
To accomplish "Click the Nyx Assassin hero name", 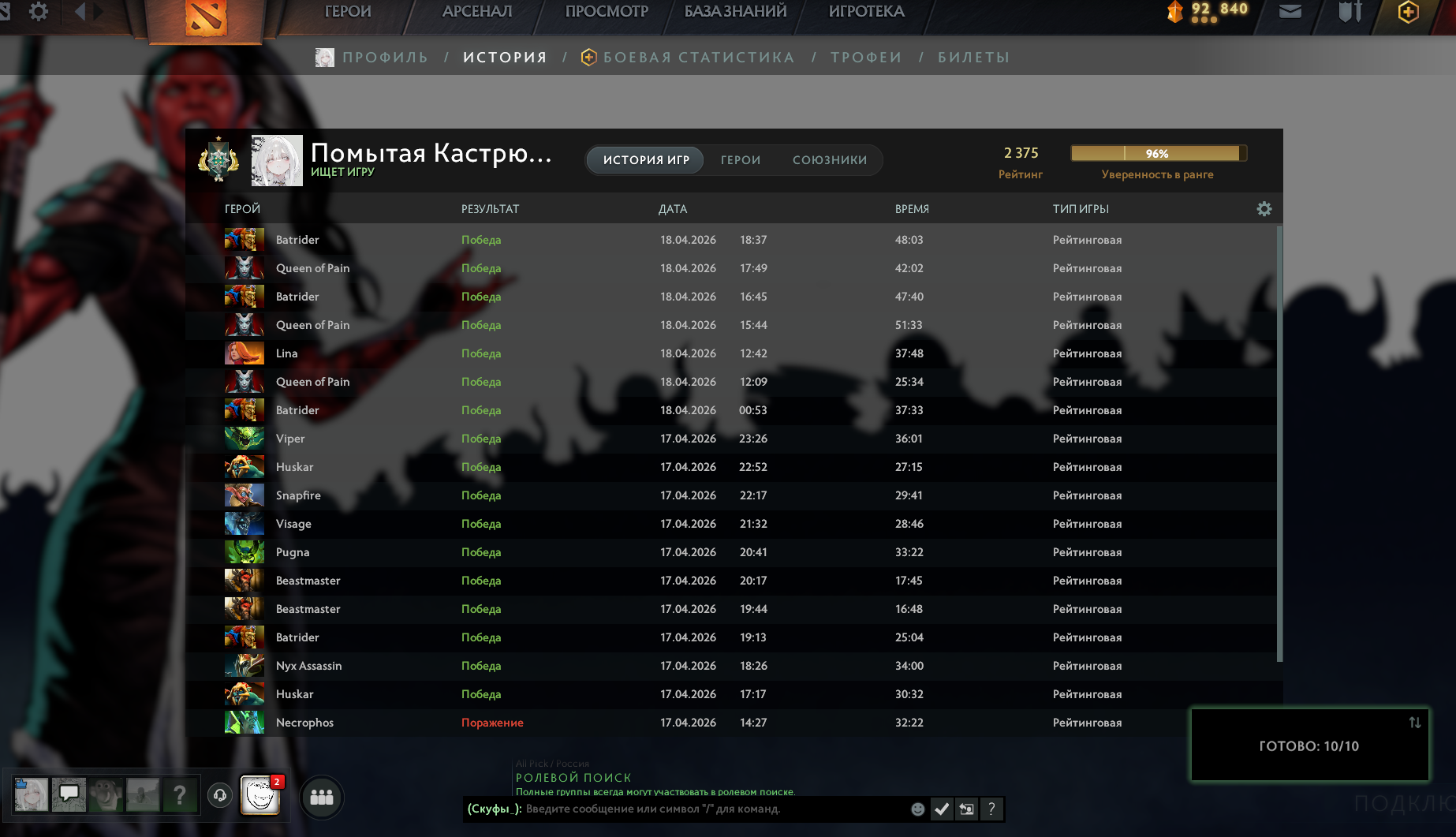I will 308,666.
